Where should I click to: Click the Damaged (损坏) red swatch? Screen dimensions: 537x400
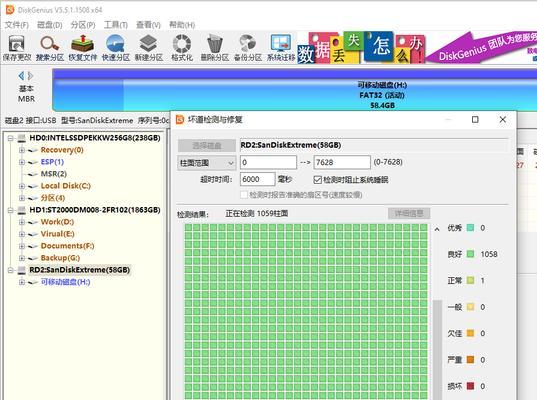click(471, 386)
